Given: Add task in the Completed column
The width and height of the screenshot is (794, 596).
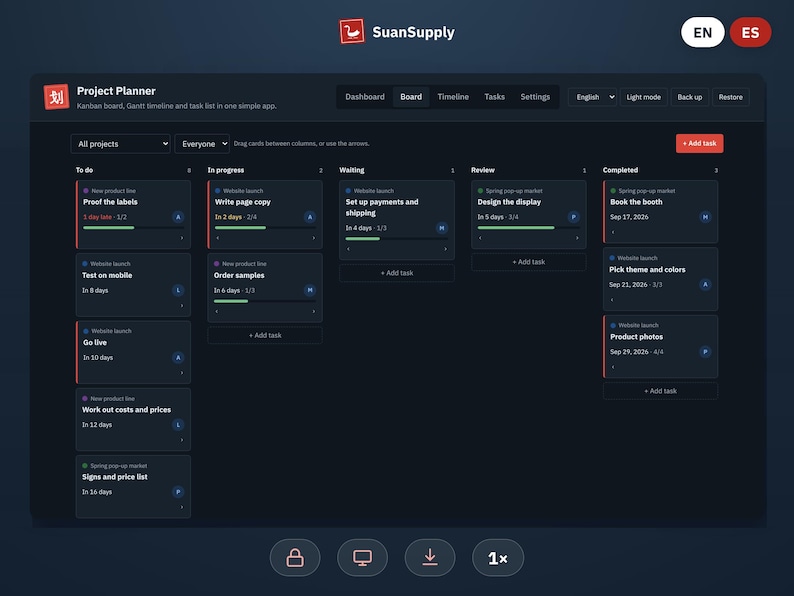Looking at the screenshot, I should tap(660, 391).
